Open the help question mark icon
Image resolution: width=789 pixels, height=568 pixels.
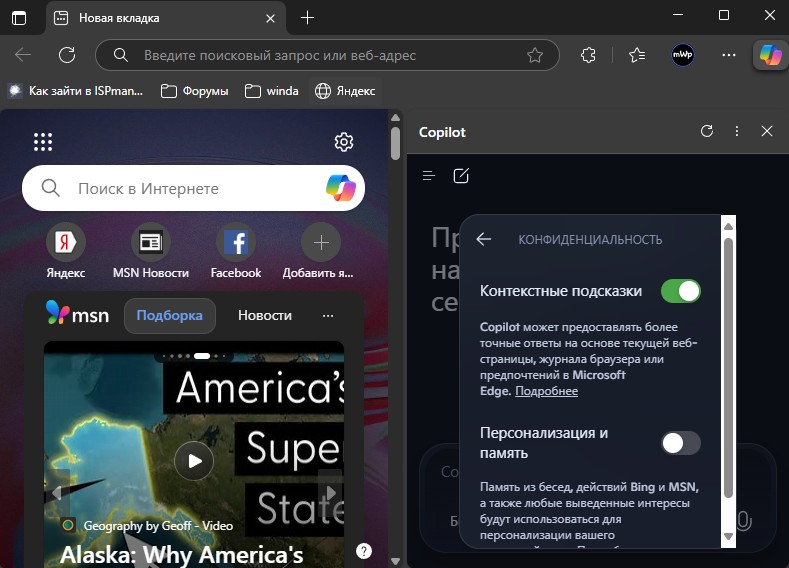point(364,551)
